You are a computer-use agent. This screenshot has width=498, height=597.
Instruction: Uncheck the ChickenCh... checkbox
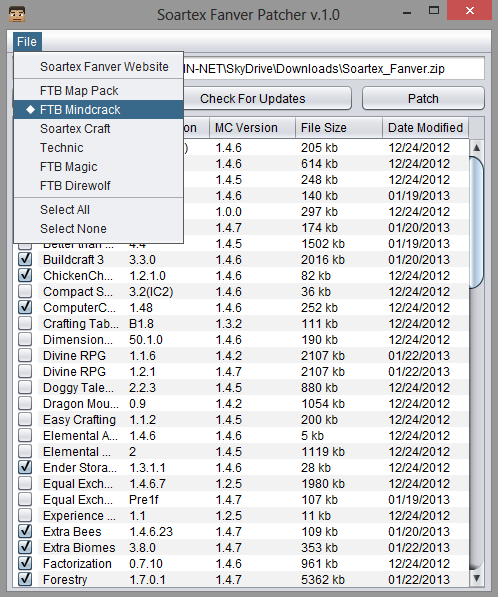[x=25, y=275]
